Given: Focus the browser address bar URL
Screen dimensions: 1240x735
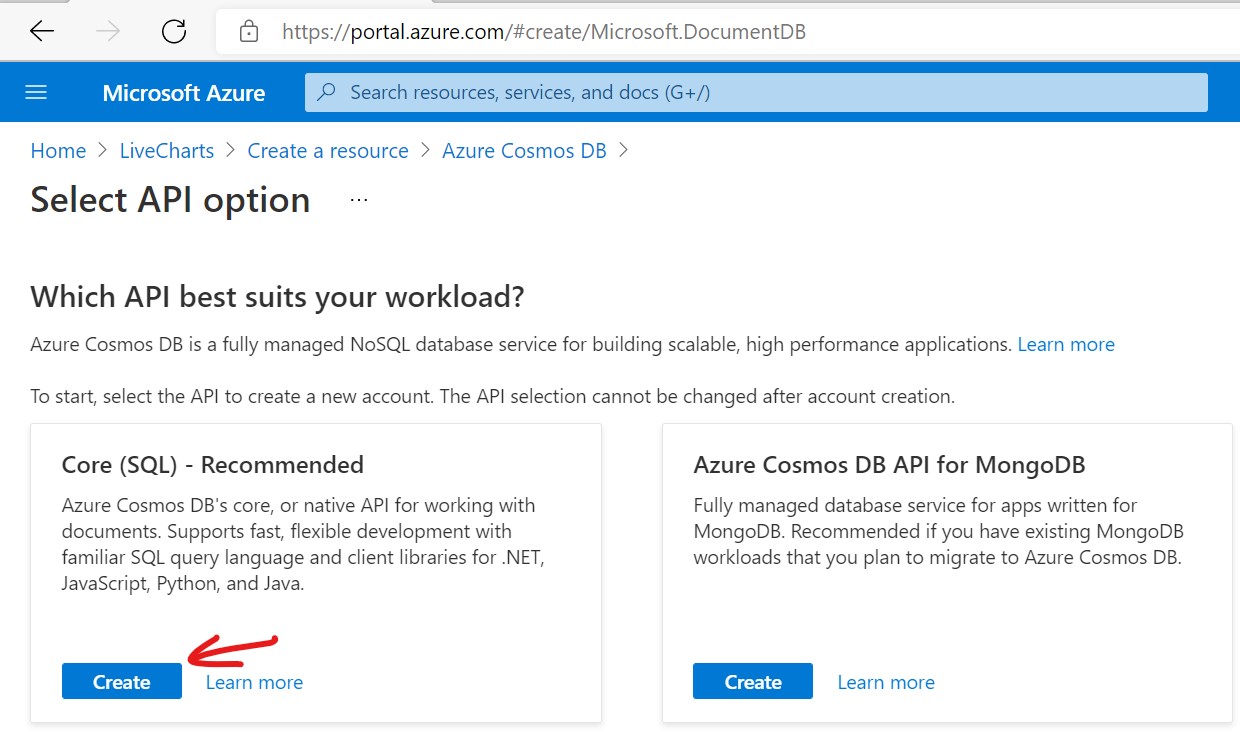Looking at the screenshot, I should click(544, 32).
